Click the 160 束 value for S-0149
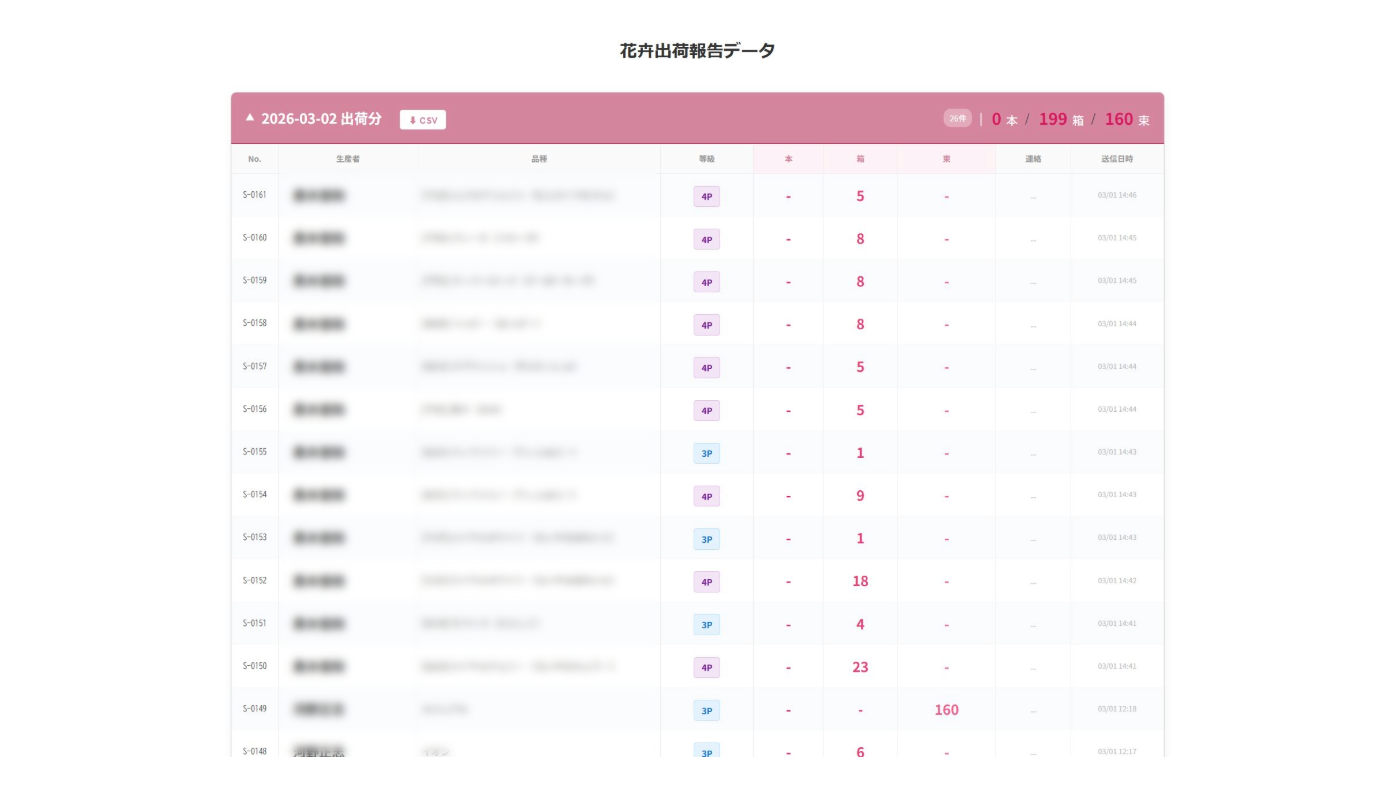This screenshot has height=800, width=1400. [x=946, y=710]
